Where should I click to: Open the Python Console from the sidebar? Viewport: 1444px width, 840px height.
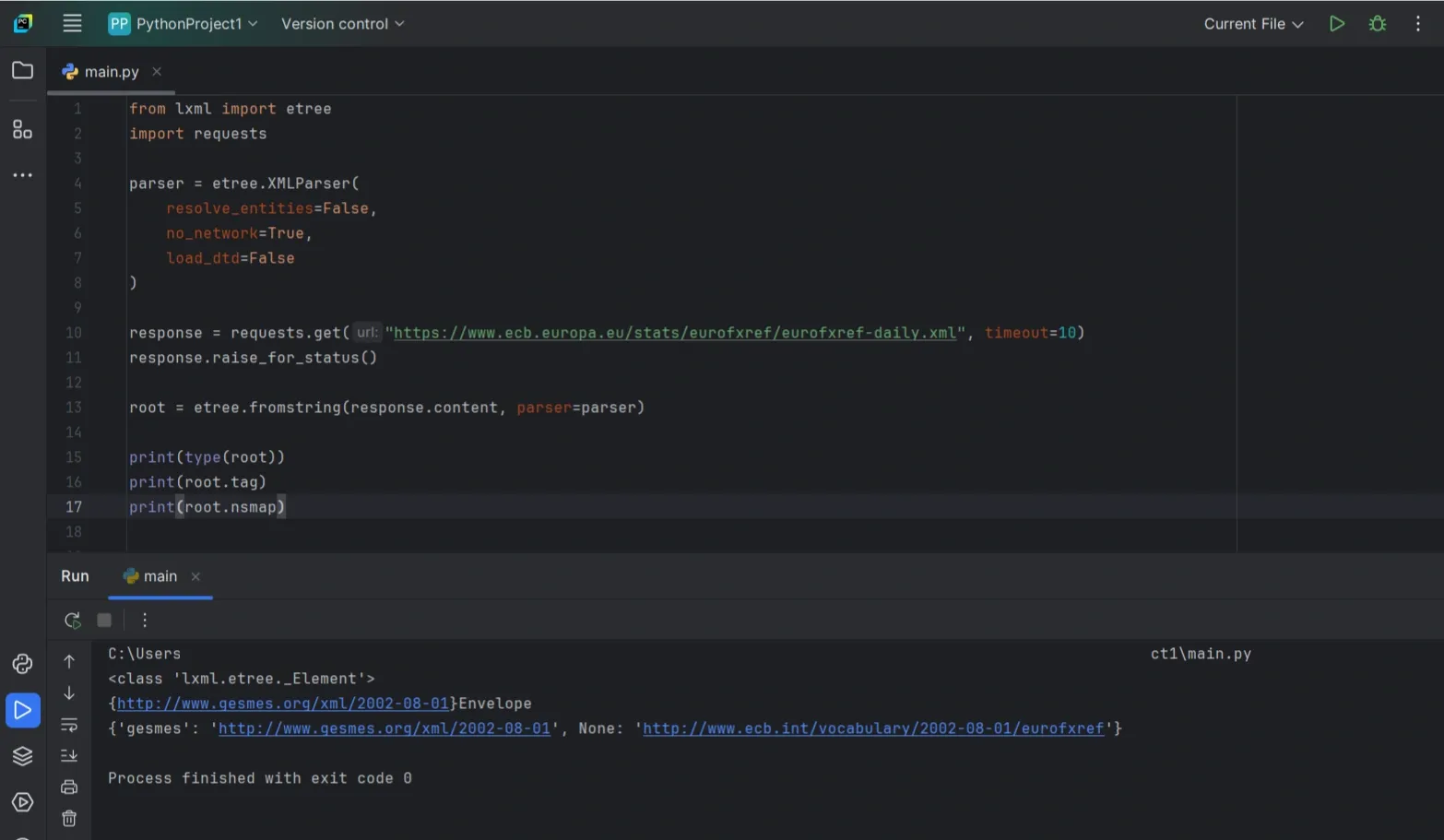(22, 663)
